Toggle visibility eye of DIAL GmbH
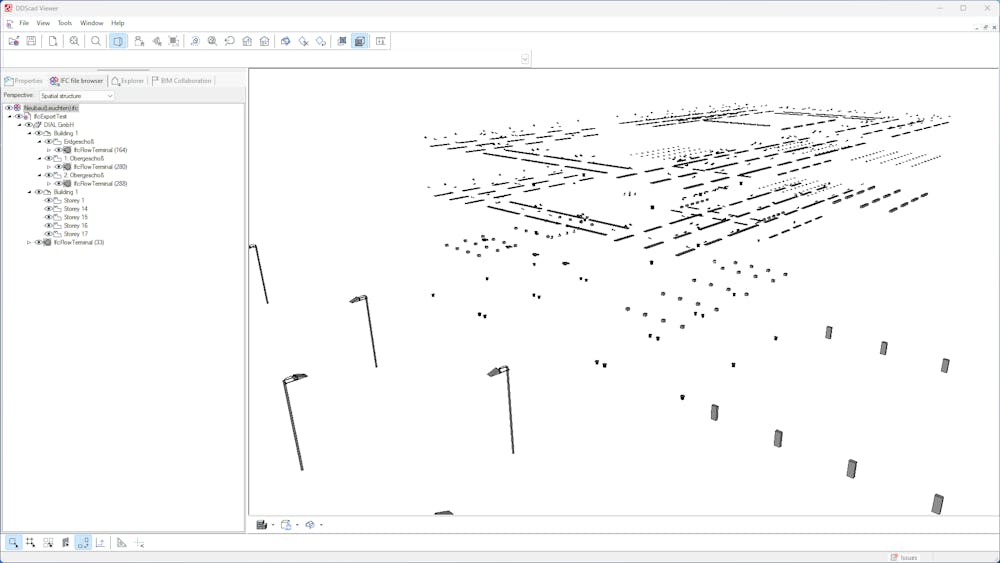Screen dimensions: 1000x563 pyautogui.click(x=28, y=125)
